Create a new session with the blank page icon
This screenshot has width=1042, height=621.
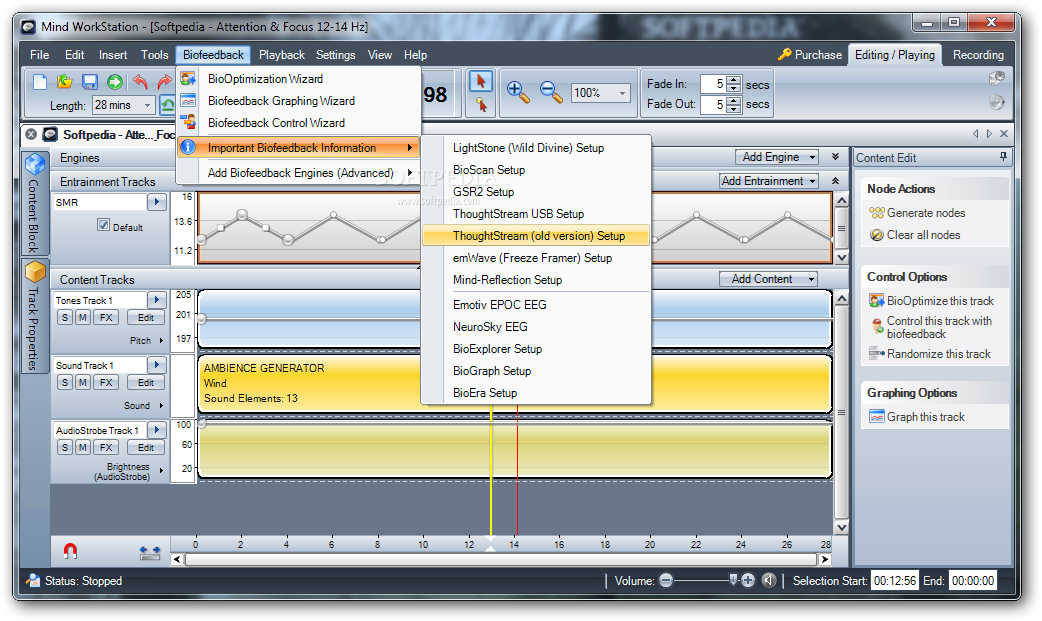coord(40,82)
